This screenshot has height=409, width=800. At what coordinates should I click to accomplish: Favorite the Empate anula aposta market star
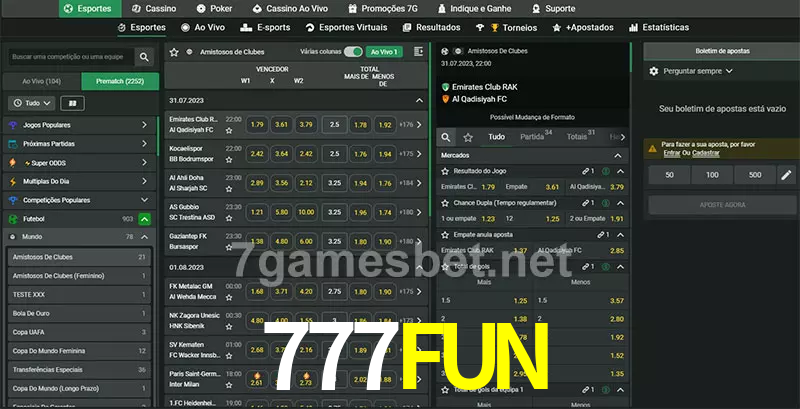pyautogui.click(x=445, y=235)
